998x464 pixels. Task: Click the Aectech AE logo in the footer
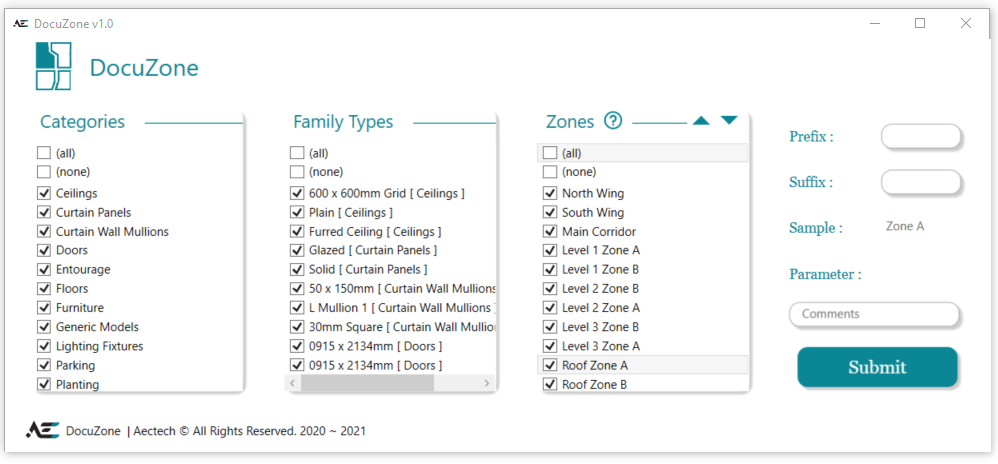[42, 430]
